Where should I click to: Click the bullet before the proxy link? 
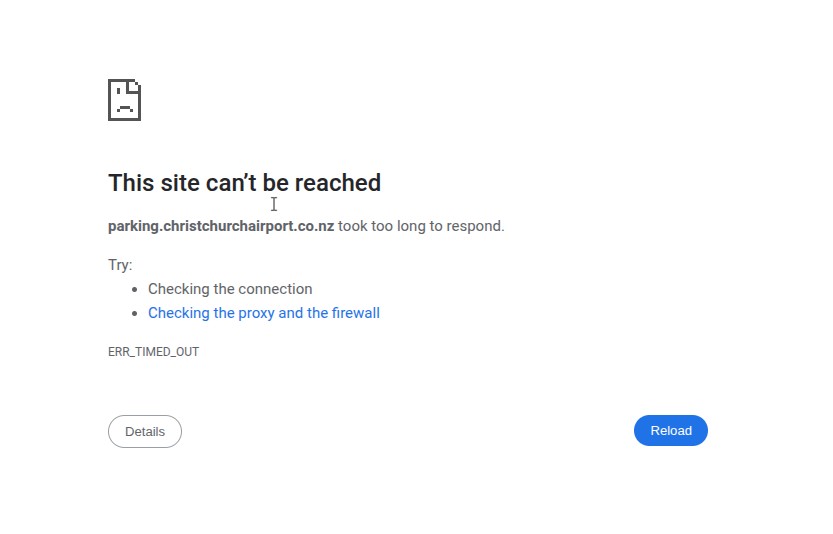pyautogui.click(x=134, y=313)
